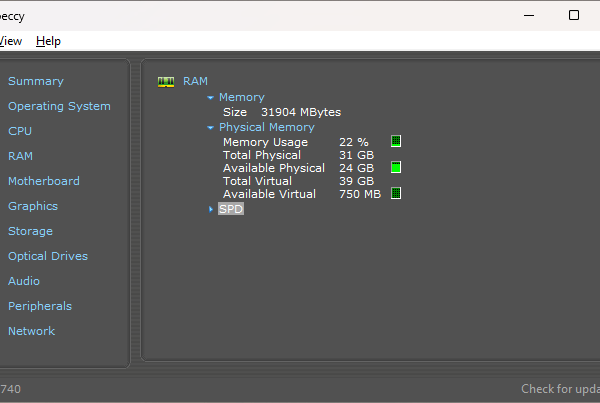
Task: Maximize the Speccy window
Action: pos(574,15)
